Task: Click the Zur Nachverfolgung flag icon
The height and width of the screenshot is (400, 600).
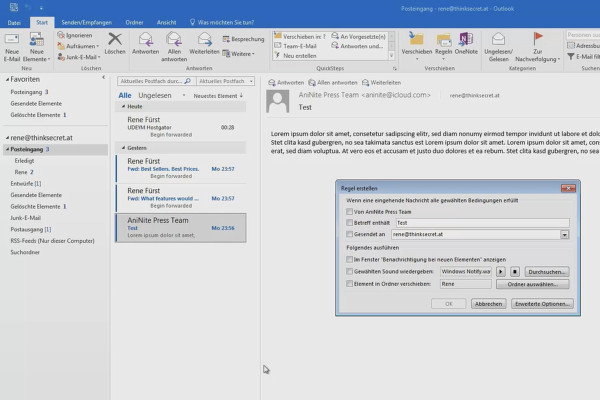Action: tap(538, 38)
